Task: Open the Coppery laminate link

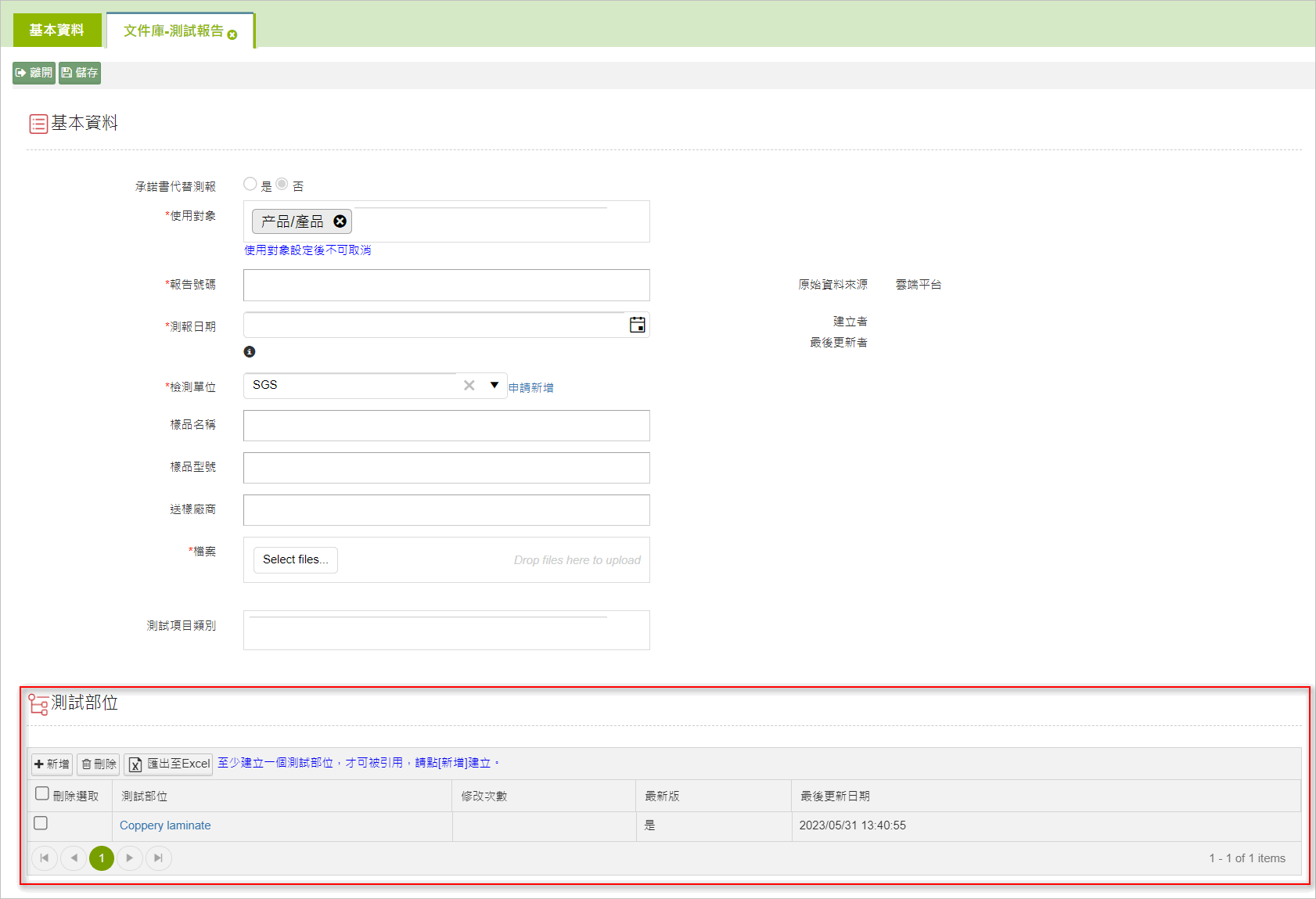Action: tap(165, 825)
